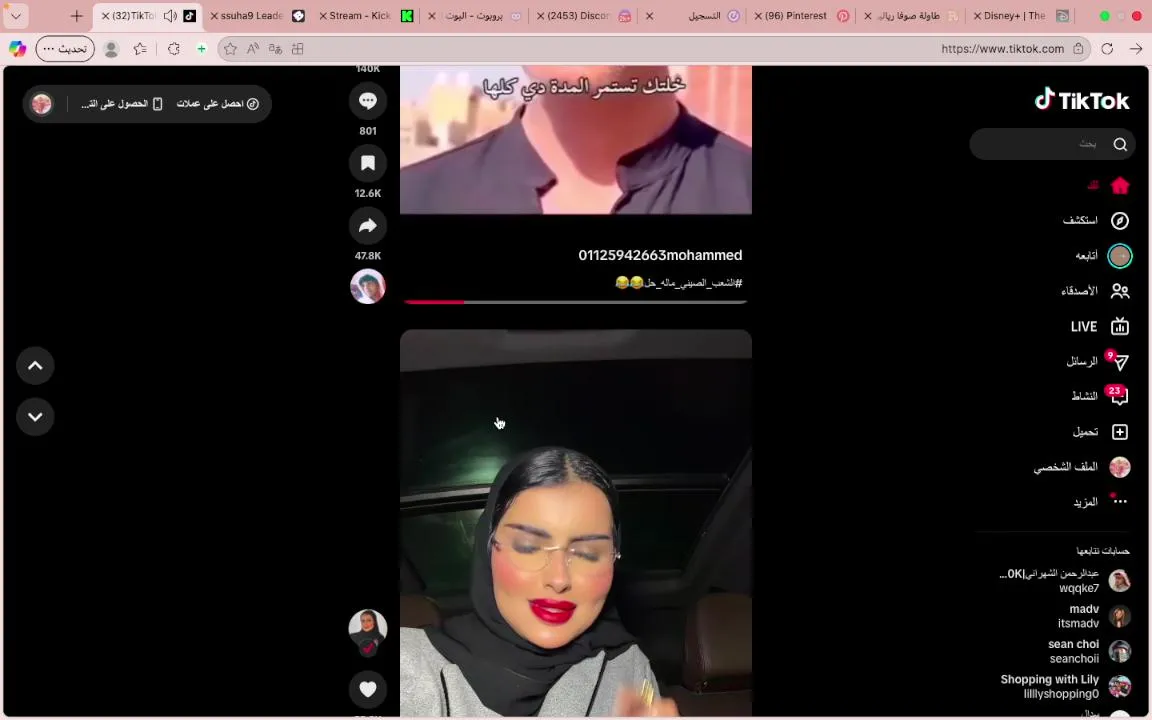Open Explore (استكشف) in sidebar

1095,220
